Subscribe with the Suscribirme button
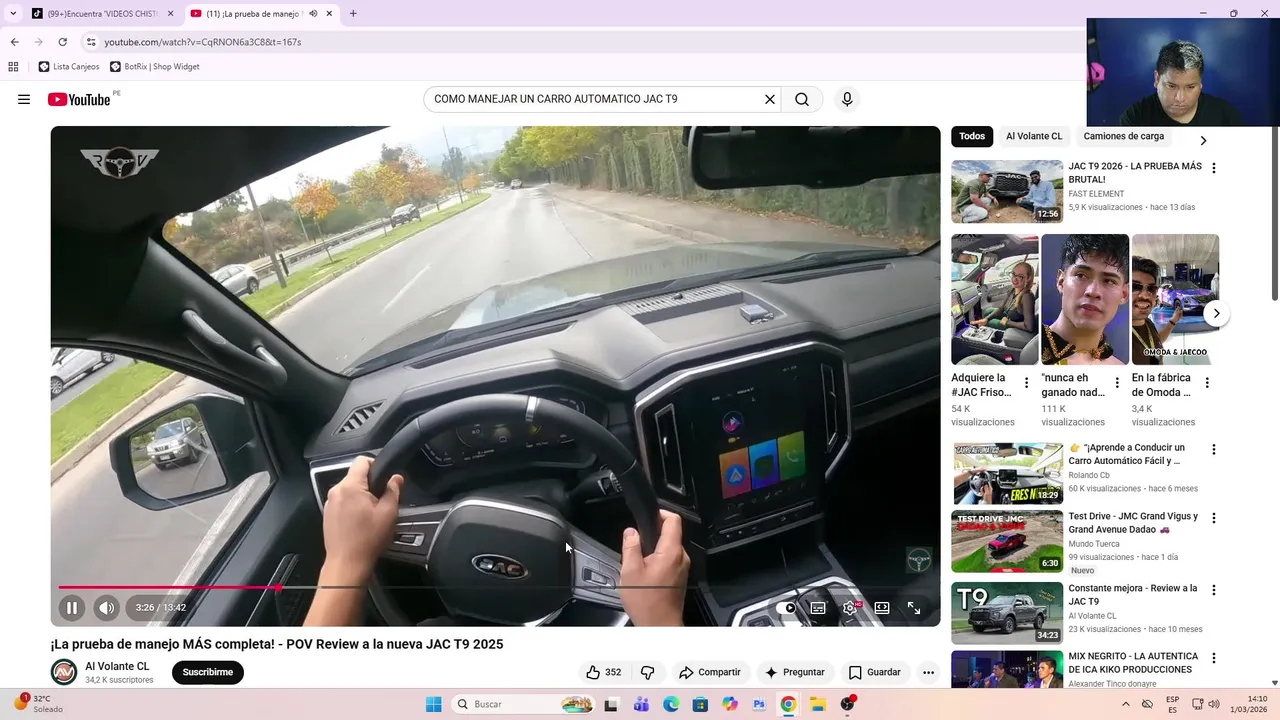This screenshot has height=720, width=1280. point(208,672)
